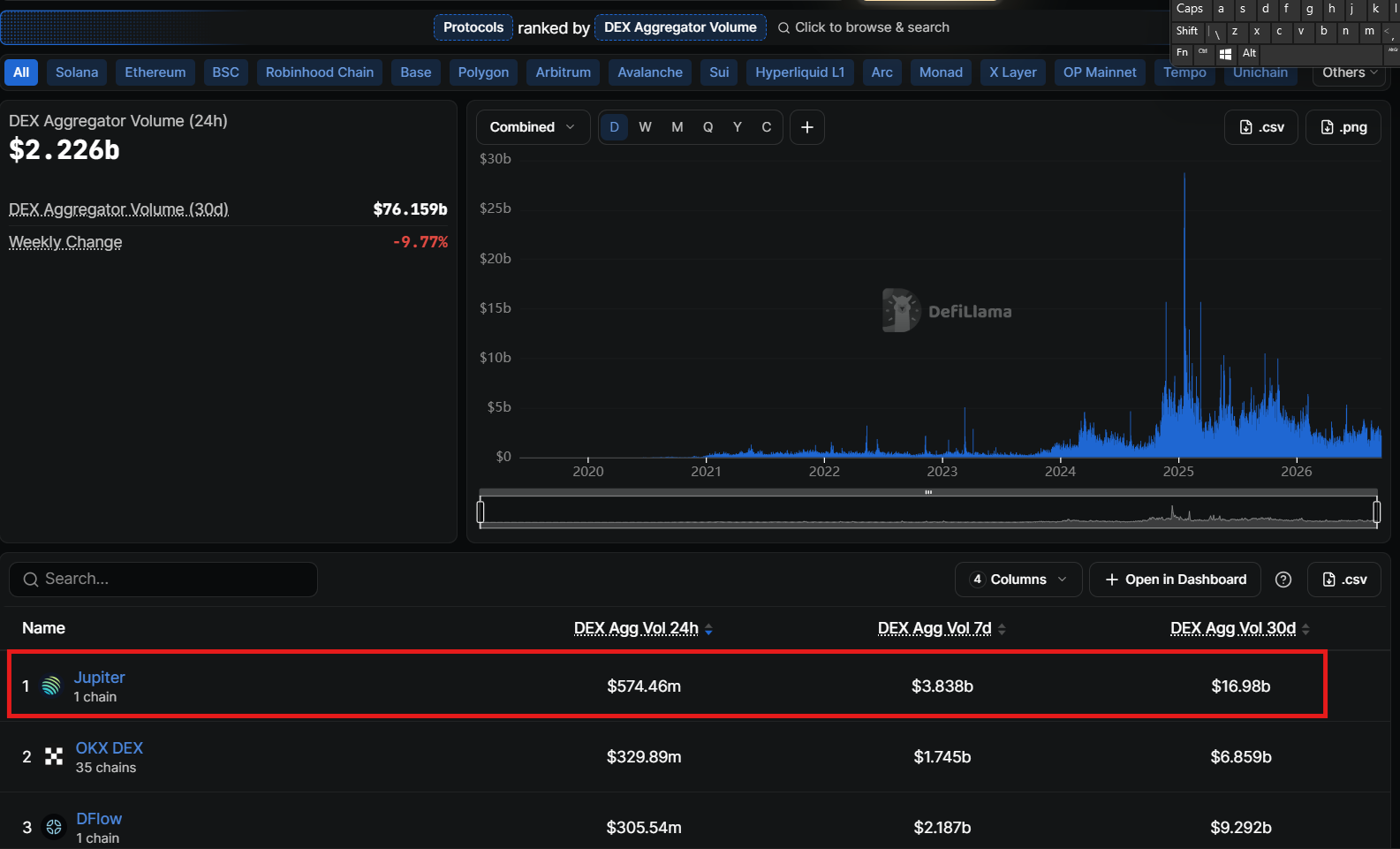Screen dimensions: 1400x849
Task: Sort by DEX Agg Vol 7d arrows
Action: [1002, 629]
